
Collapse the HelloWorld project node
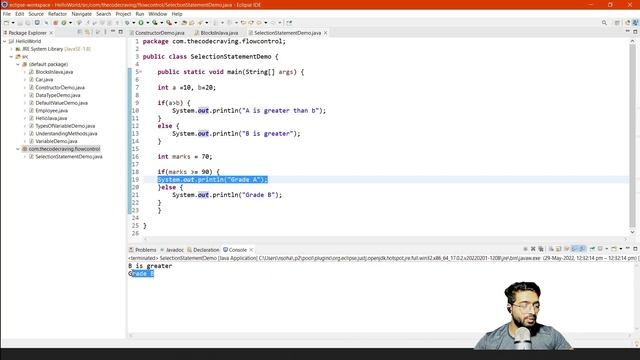[5, 41]
